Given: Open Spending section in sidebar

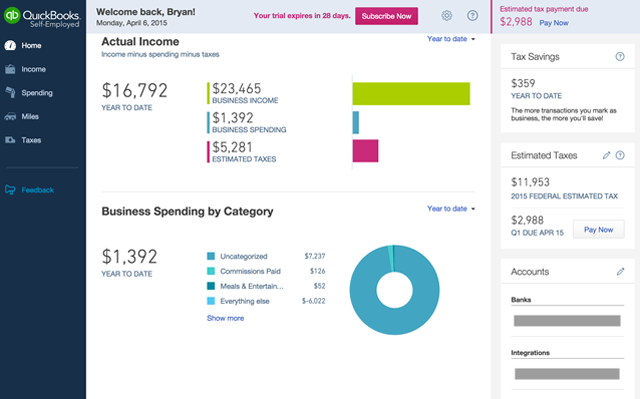Looking at the screenshot, I should pyautogui.click(x=37, y=93).
